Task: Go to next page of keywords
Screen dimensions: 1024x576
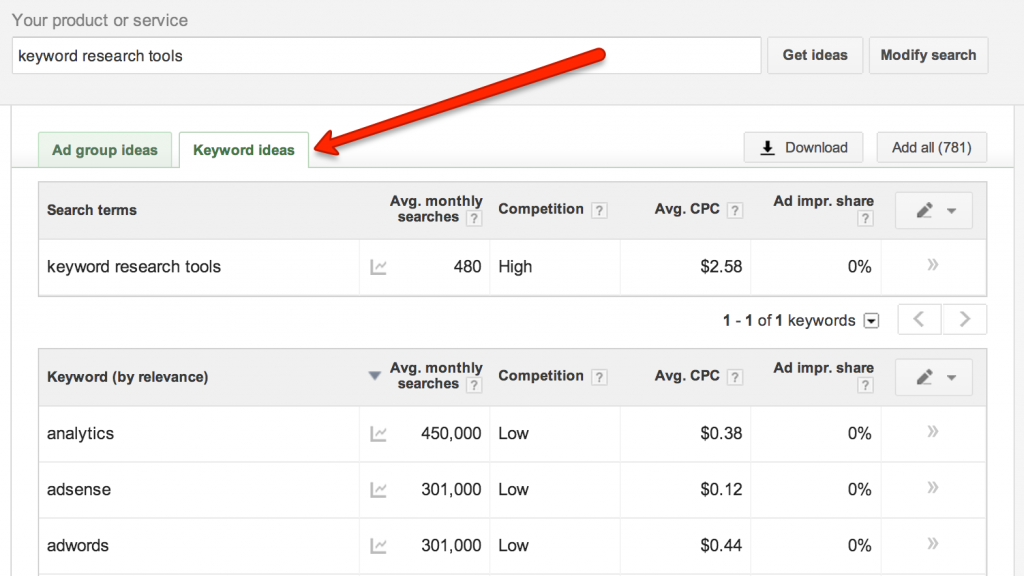Action: pyautogui.click(x=963, y=318)
